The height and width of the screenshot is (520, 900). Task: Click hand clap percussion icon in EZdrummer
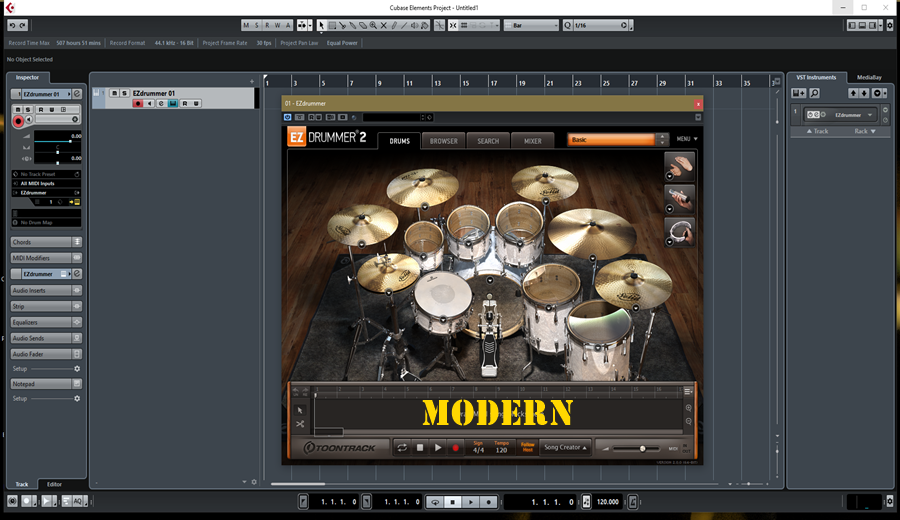pyautogui.click(x=680, y=167)
